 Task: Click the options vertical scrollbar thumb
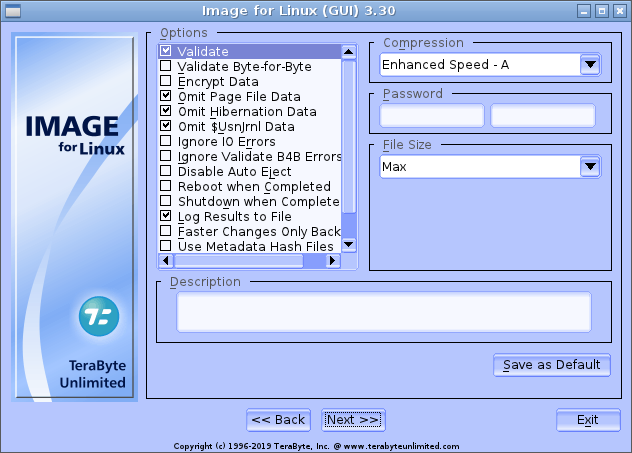tap(349, 136)
